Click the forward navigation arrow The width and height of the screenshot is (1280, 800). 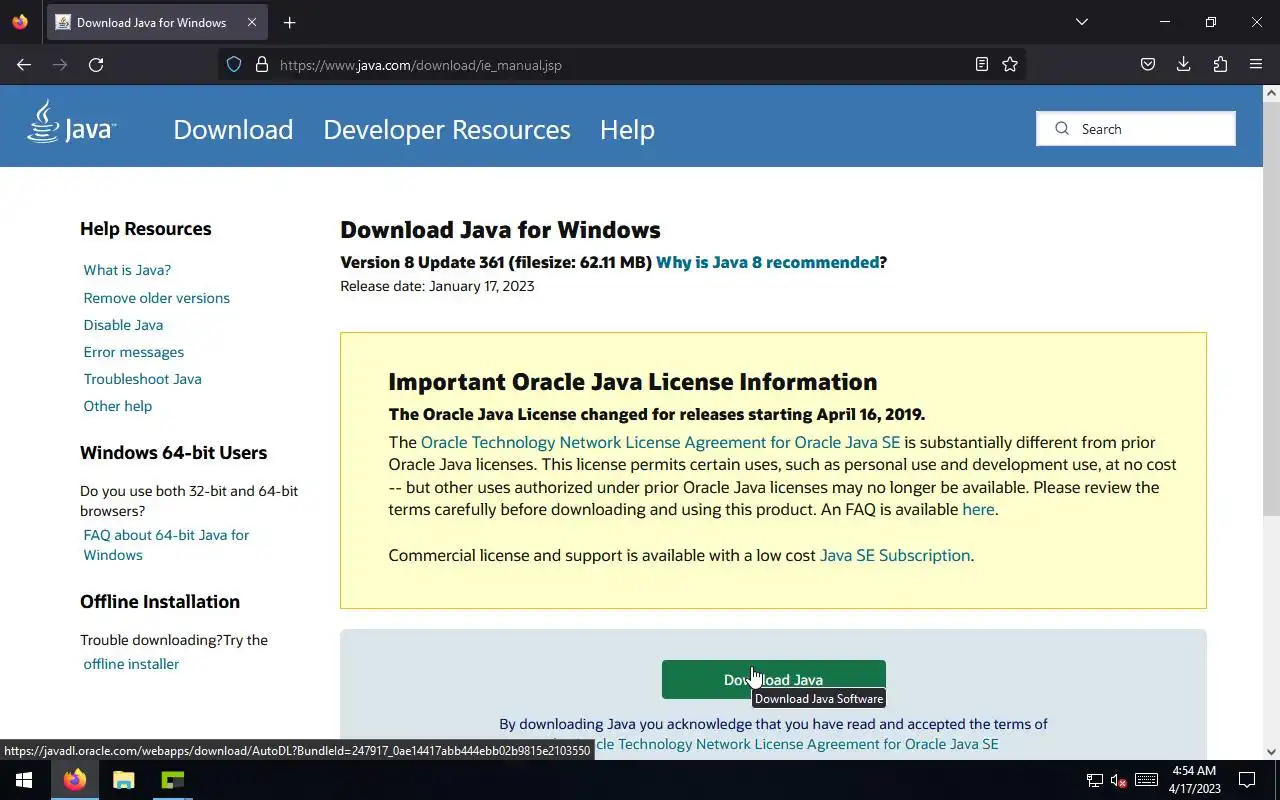click(60, 65)
